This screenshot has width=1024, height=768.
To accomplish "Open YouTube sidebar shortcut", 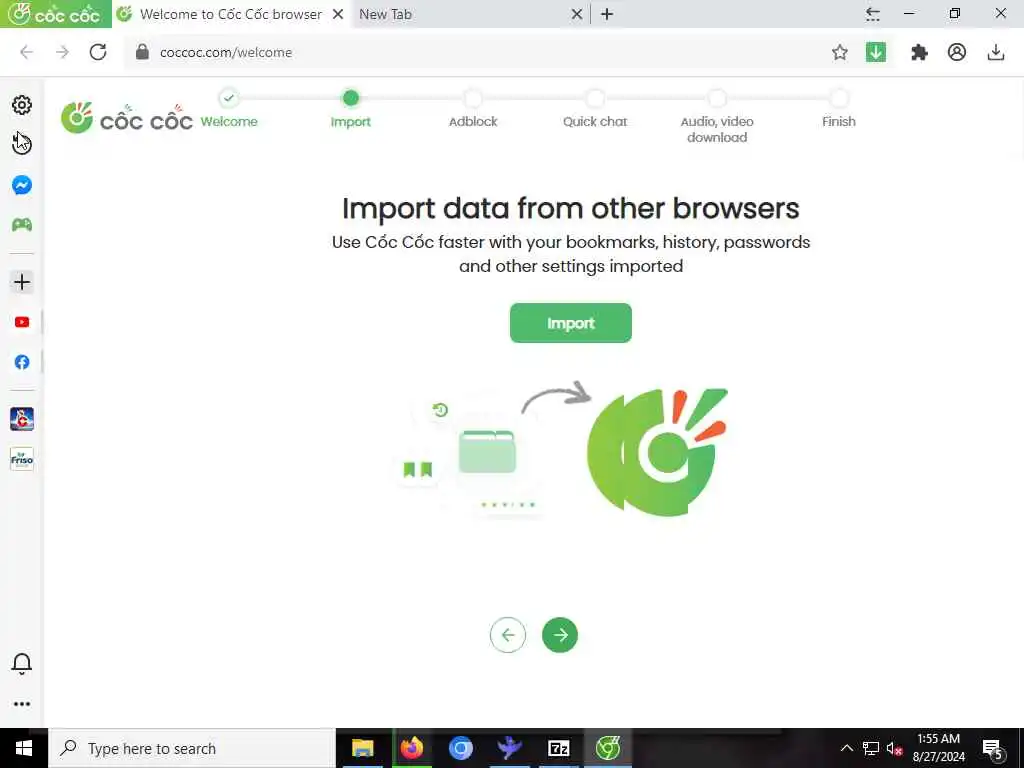I will [22, 322].
